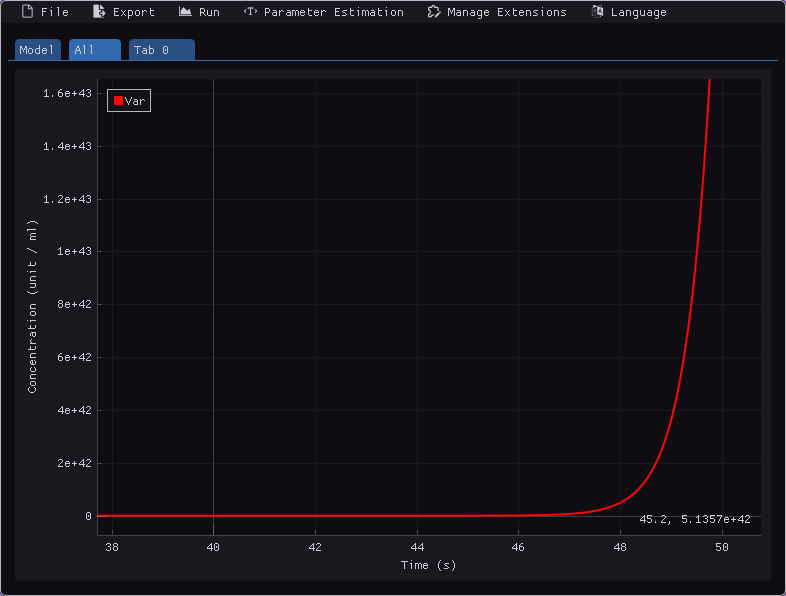Image resolution: width=786 pixels, height=596 pixels.
Task: Click the Parameter Estimation icon
Action: pos(250,12)
